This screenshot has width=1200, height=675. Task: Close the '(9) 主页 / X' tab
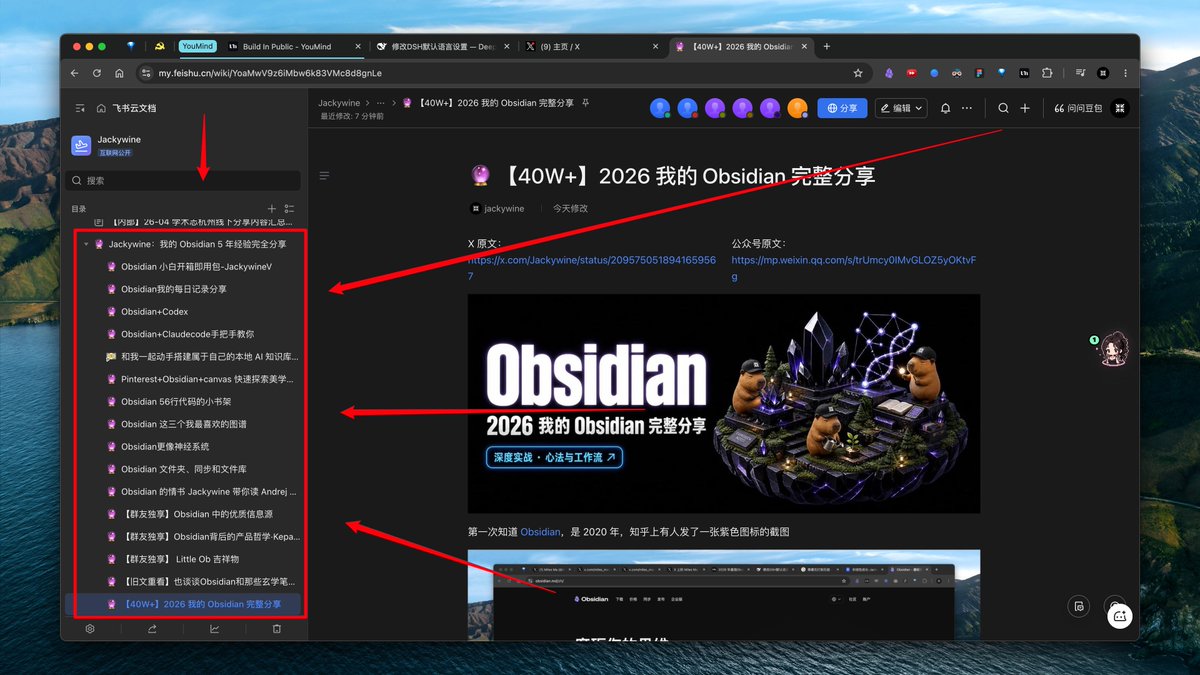655,46
